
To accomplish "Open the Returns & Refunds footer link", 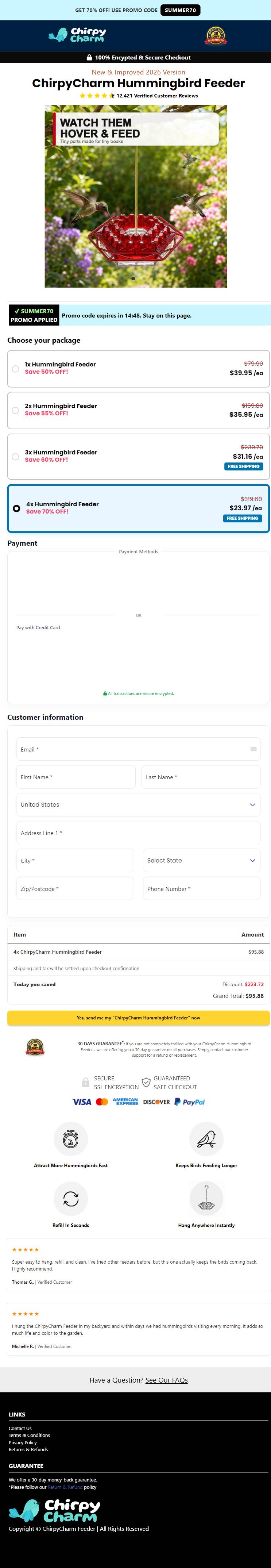I will point(28,1449).
